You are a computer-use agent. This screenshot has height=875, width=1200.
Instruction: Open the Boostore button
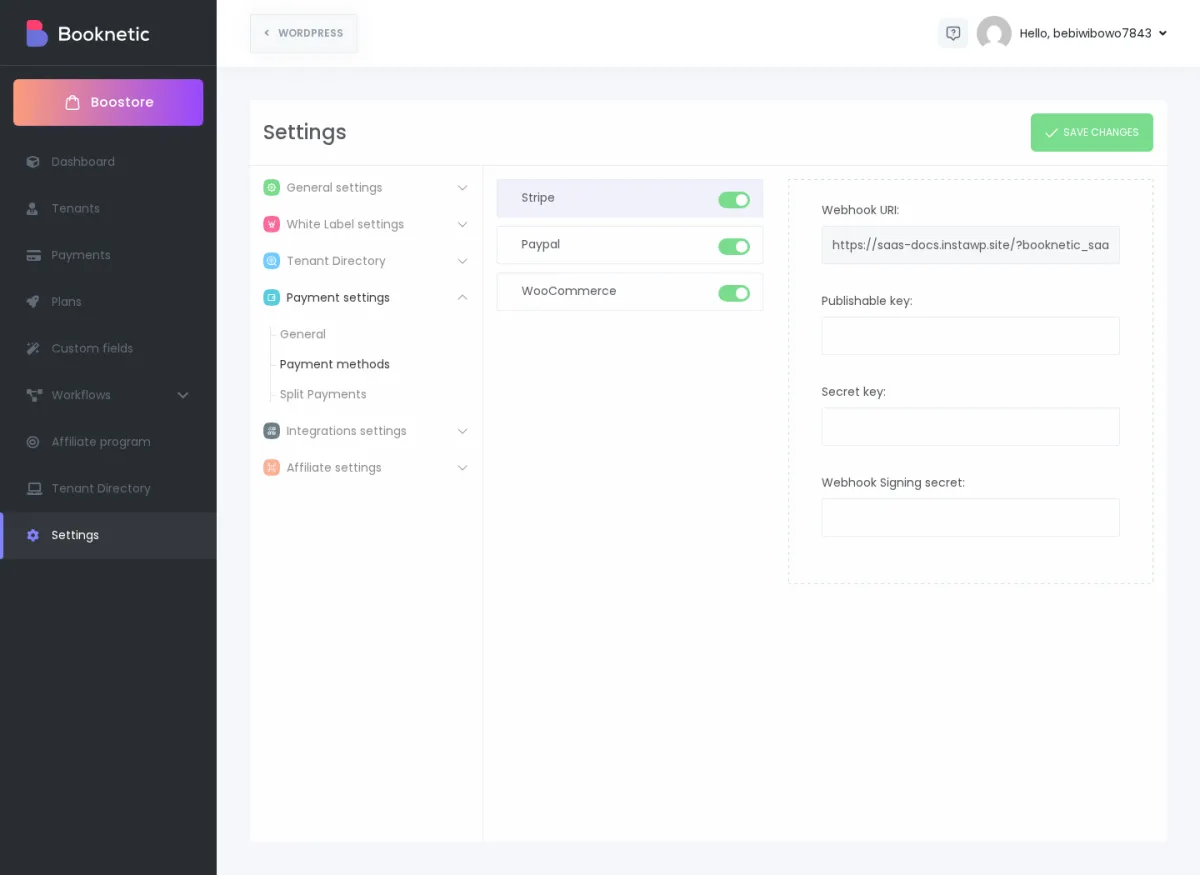108,102
